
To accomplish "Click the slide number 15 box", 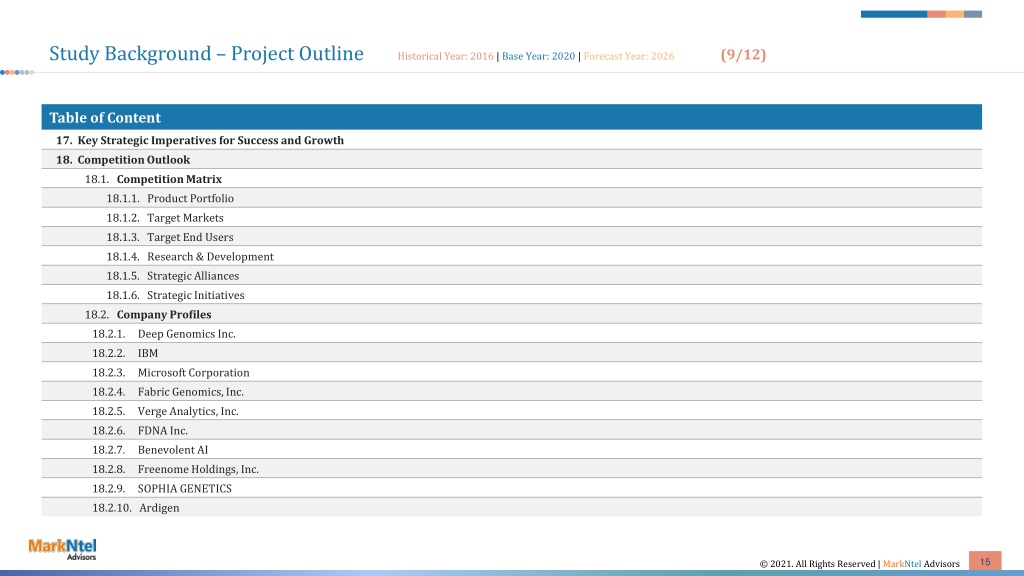I will coord(985,561).
